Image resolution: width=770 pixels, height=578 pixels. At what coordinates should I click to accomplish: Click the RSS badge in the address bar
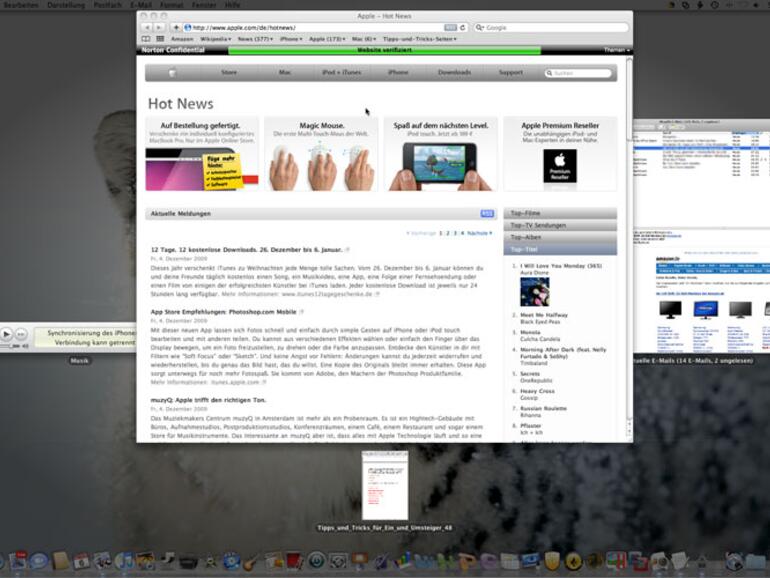tap(450, 28)
